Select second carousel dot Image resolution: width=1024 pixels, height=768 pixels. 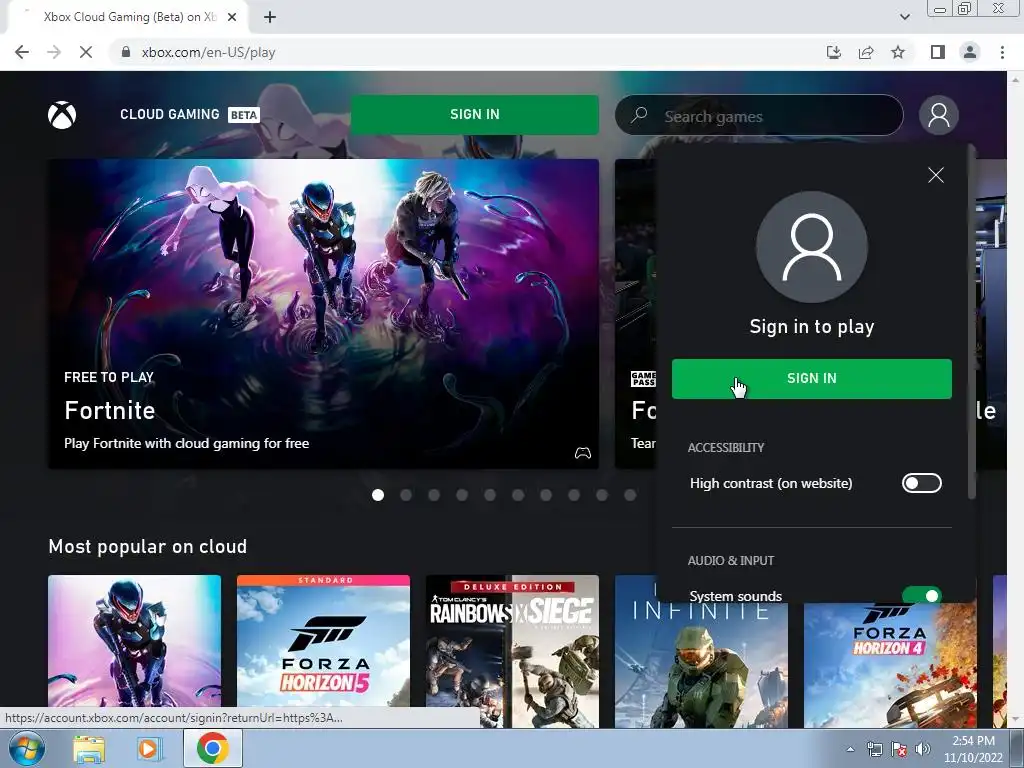point(406,495)
